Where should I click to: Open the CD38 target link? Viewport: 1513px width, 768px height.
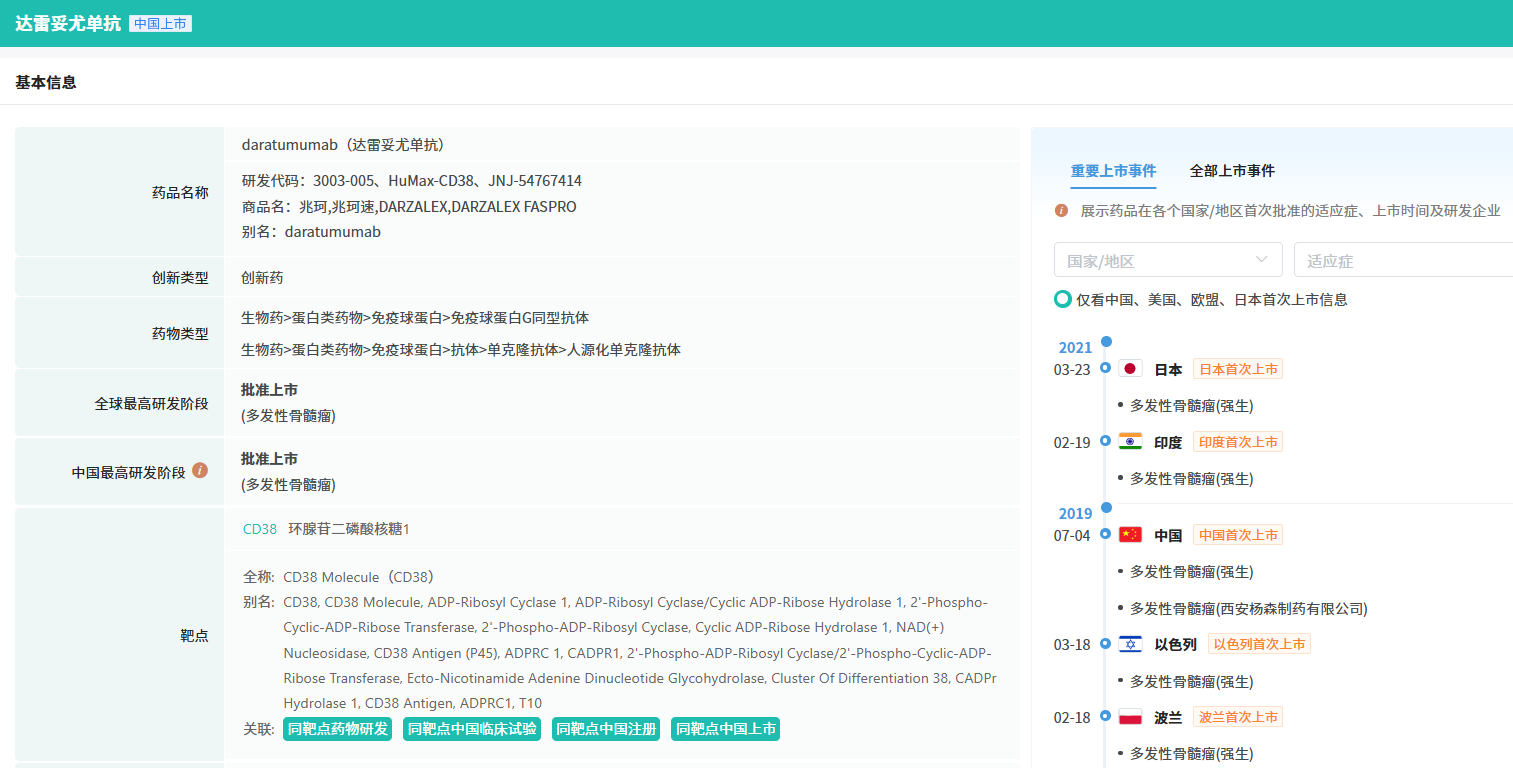260,529
